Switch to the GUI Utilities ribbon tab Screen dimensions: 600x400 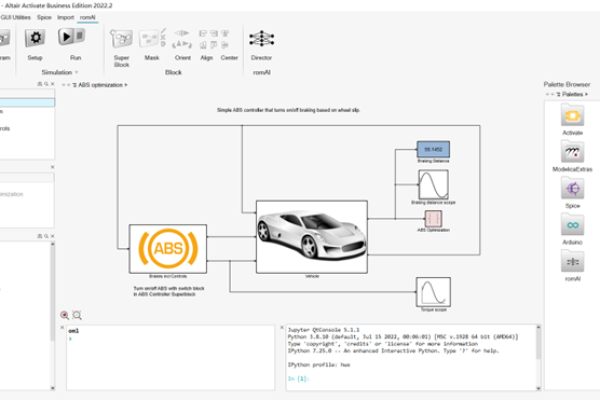click(15, 17)
